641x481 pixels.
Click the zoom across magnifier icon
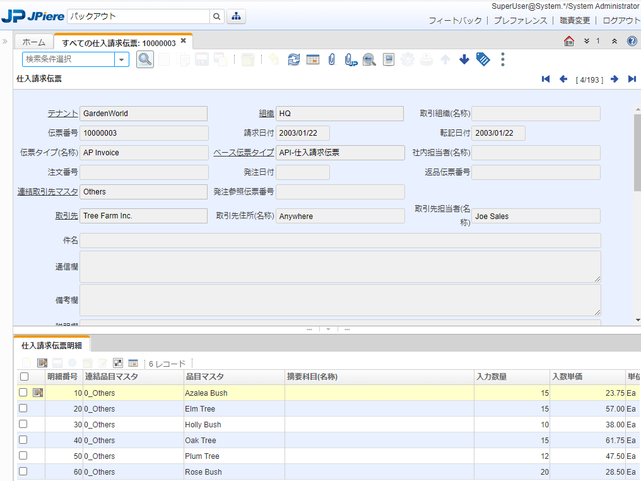369,60
